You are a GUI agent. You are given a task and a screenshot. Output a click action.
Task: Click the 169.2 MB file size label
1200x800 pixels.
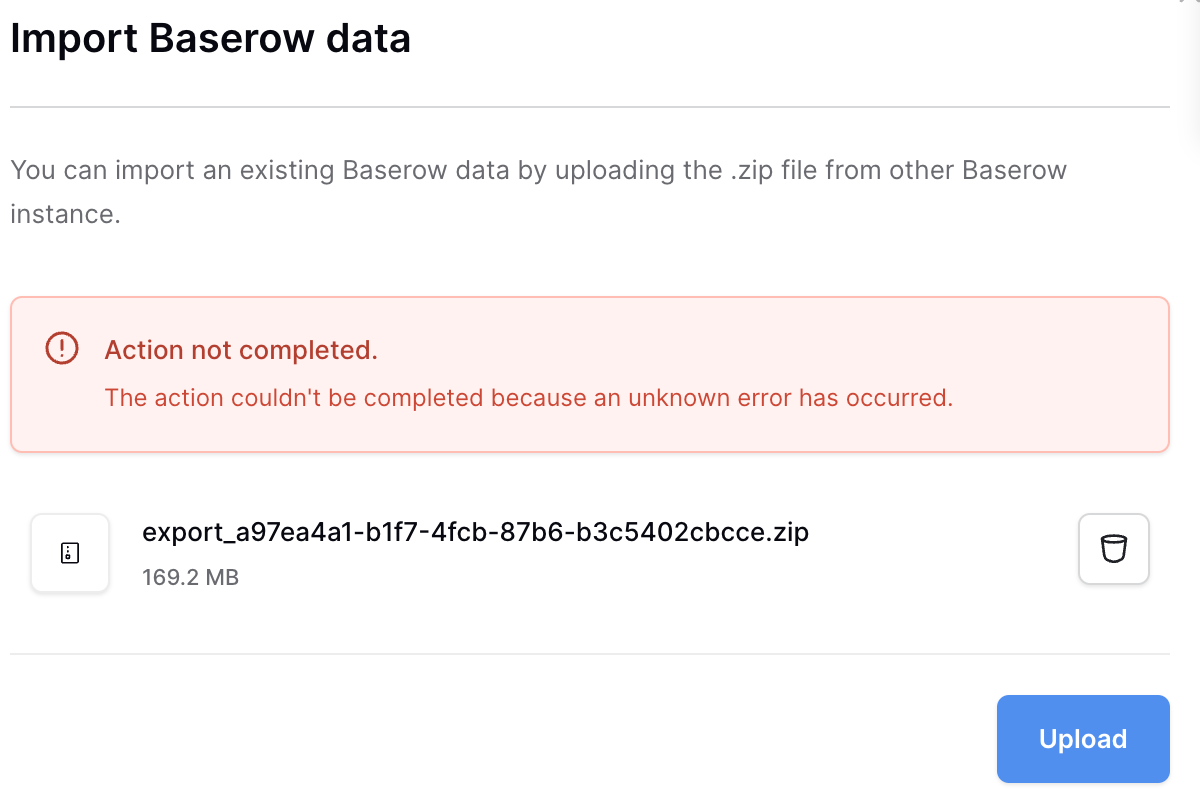pos(190,577)
